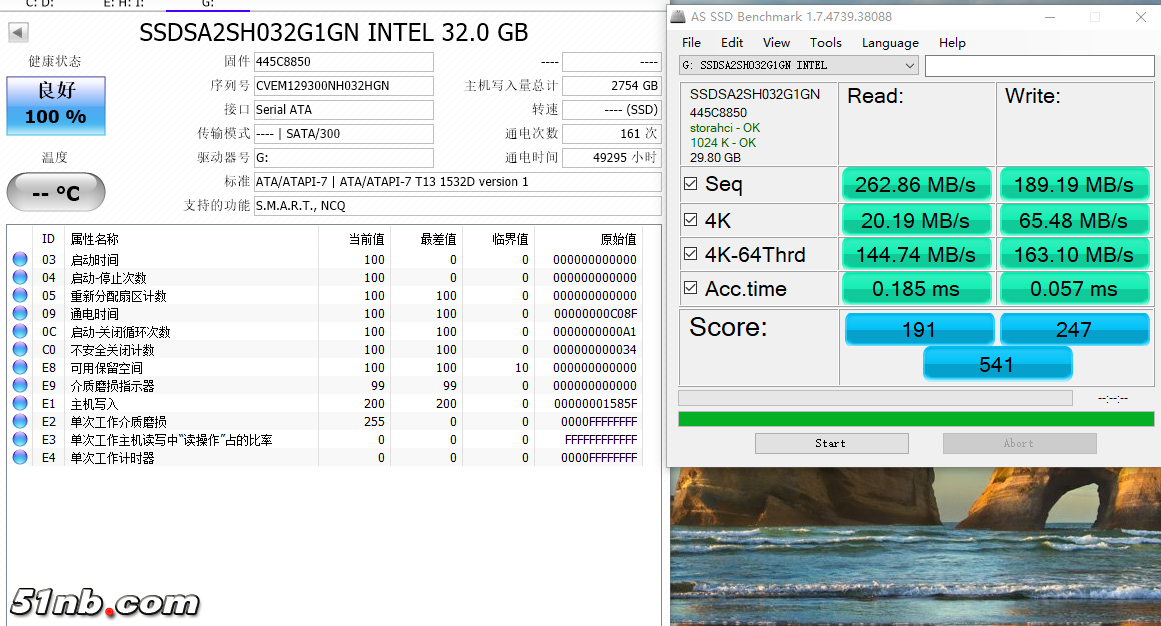
Task: Click the AS SSD Benchmark title icon
Action: click(678, 17)
